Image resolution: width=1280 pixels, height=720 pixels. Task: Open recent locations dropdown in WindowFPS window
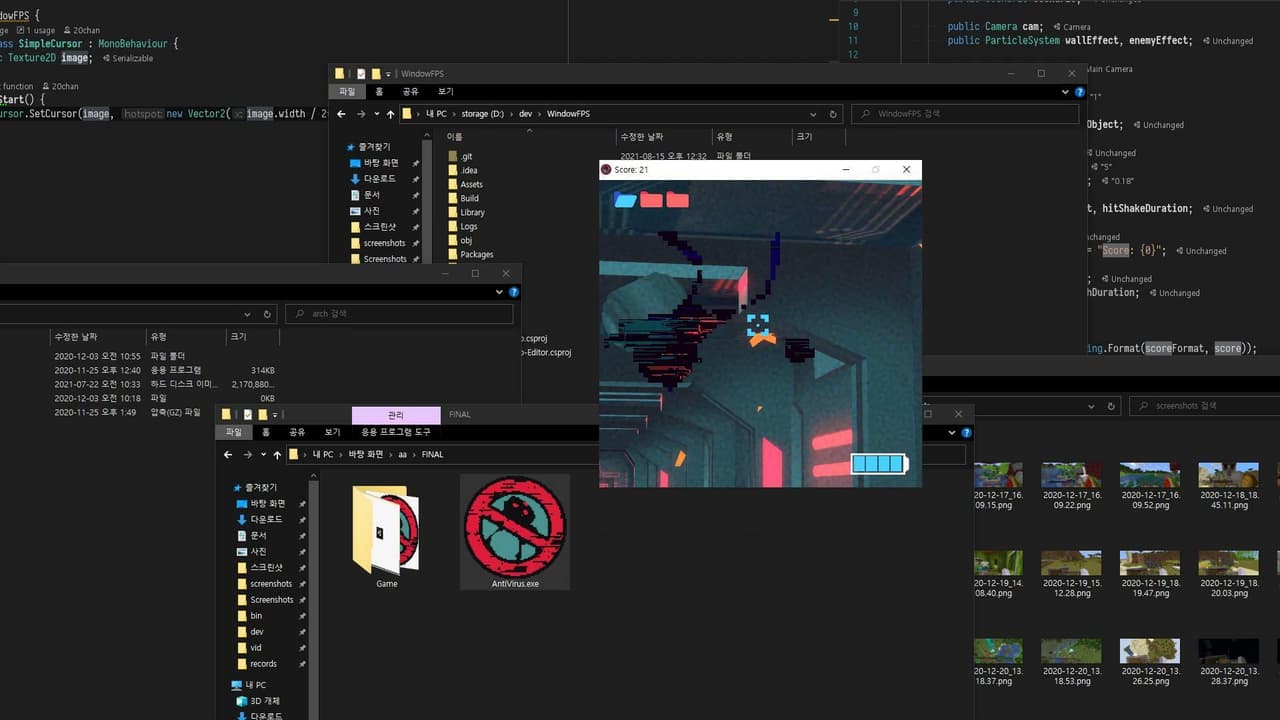tap(376, 114)
